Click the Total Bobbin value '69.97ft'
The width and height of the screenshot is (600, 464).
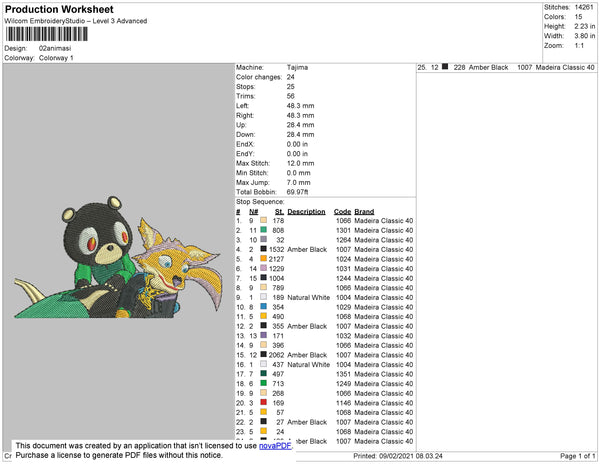pos(297,192)
